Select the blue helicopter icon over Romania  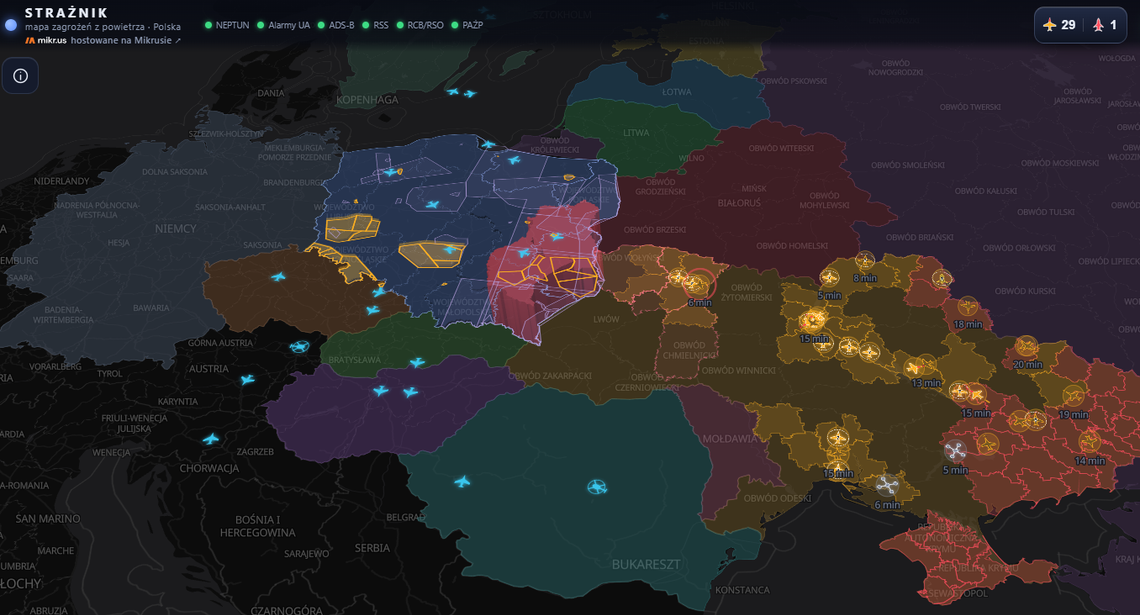(597, 487)
